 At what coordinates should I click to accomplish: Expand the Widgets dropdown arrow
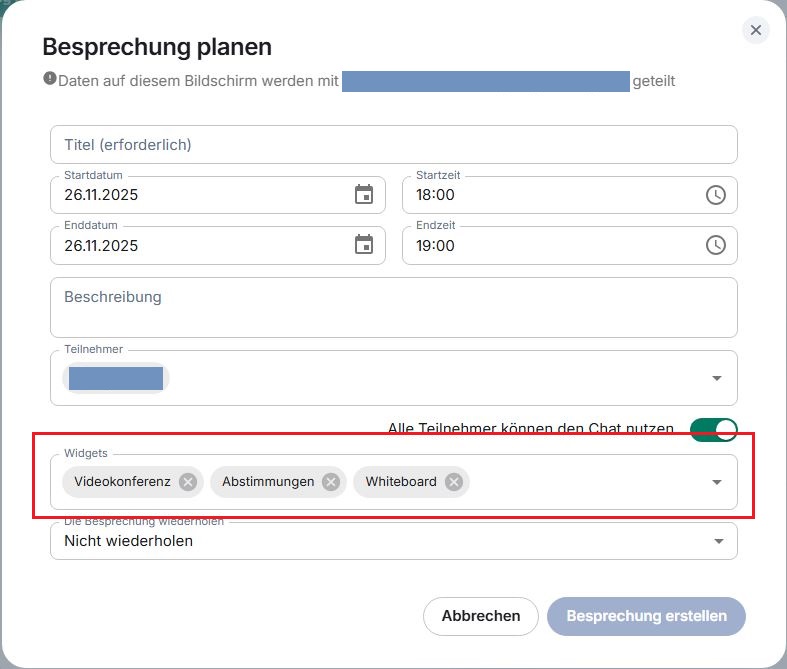(717, 482)
